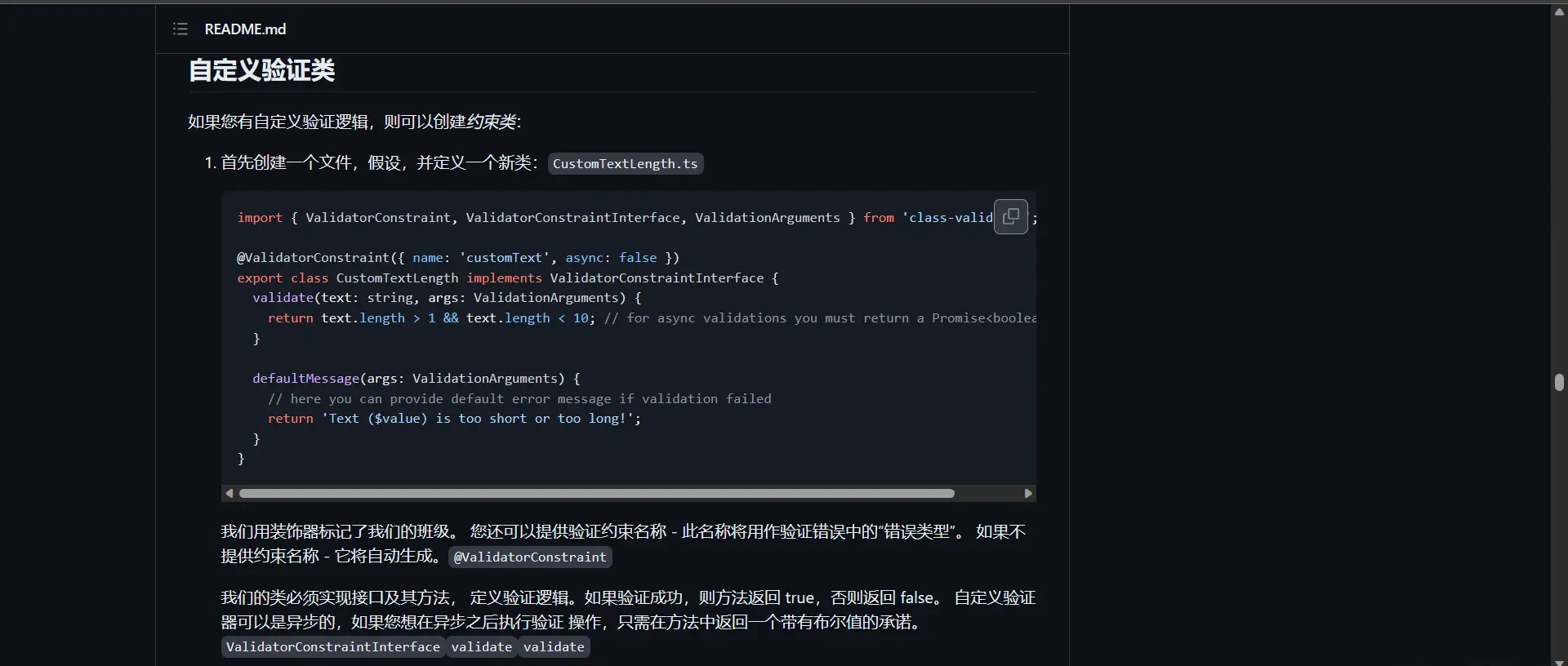Click the code block's horizontal scrollbar thumb

point(596,494)
